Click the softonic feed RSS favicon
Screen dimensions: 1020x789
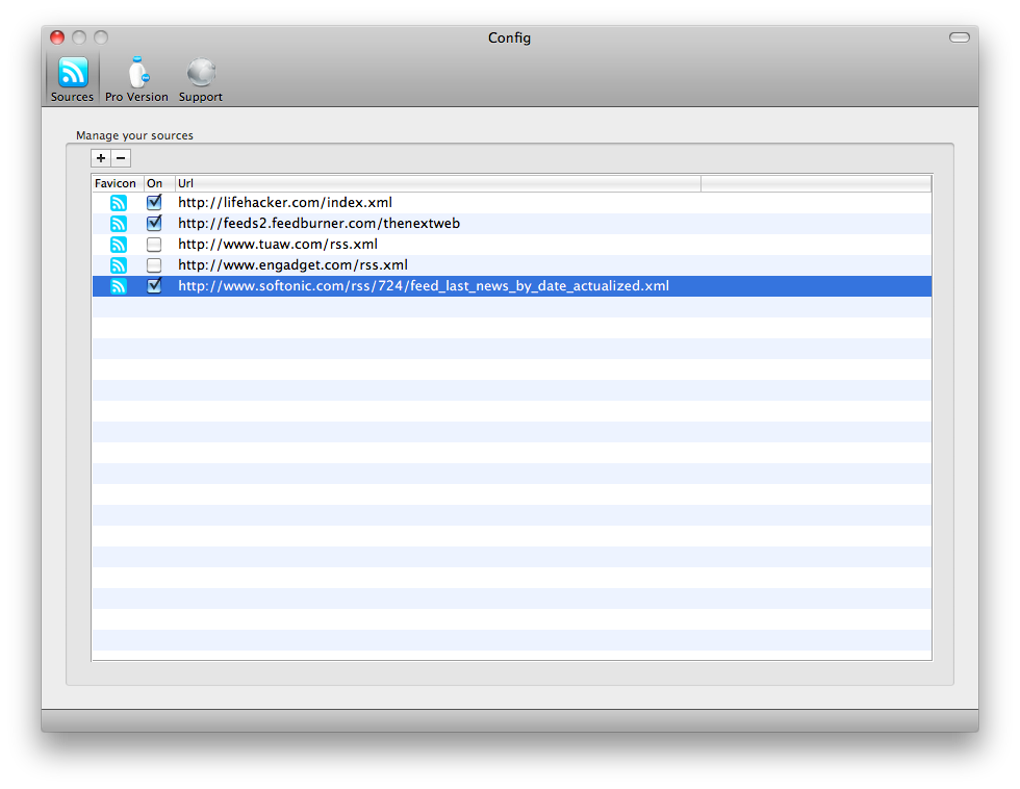[x=118, y=287]
